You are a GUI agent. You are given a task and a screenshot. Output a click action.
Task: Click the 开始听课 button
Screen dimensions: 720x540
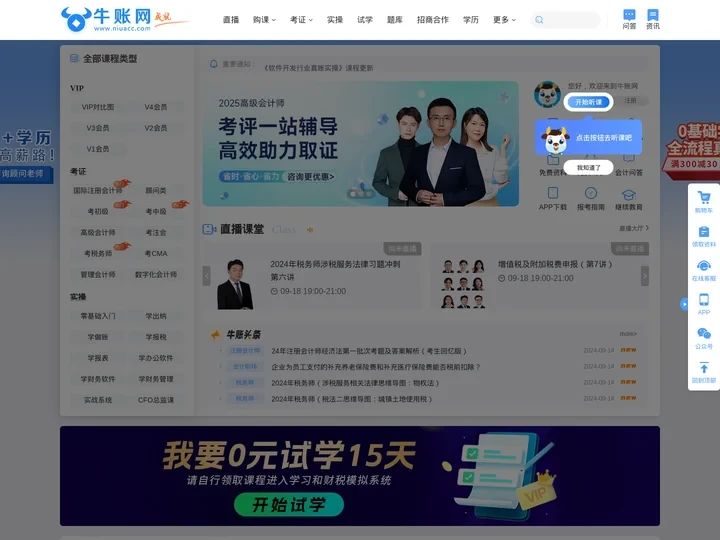588,102
